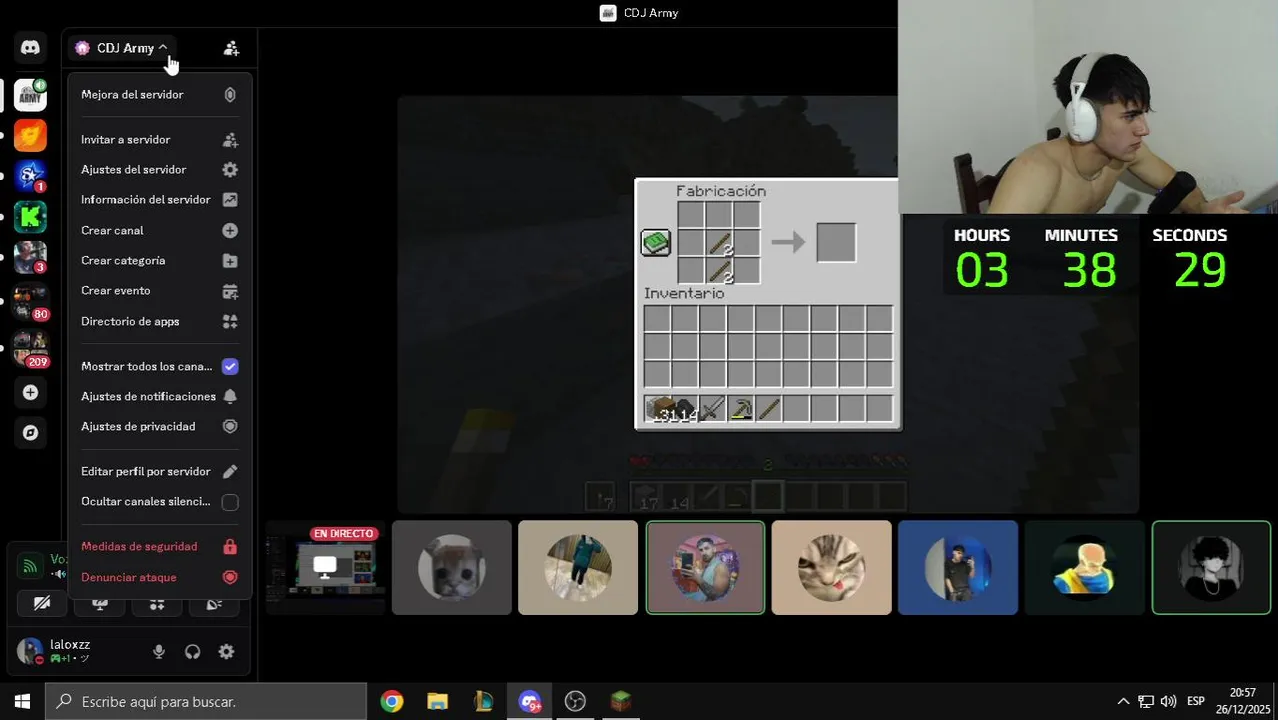Open OBS Studio from the taskbar
This screenshot has height=720, width=1278.
coord(575,701)
